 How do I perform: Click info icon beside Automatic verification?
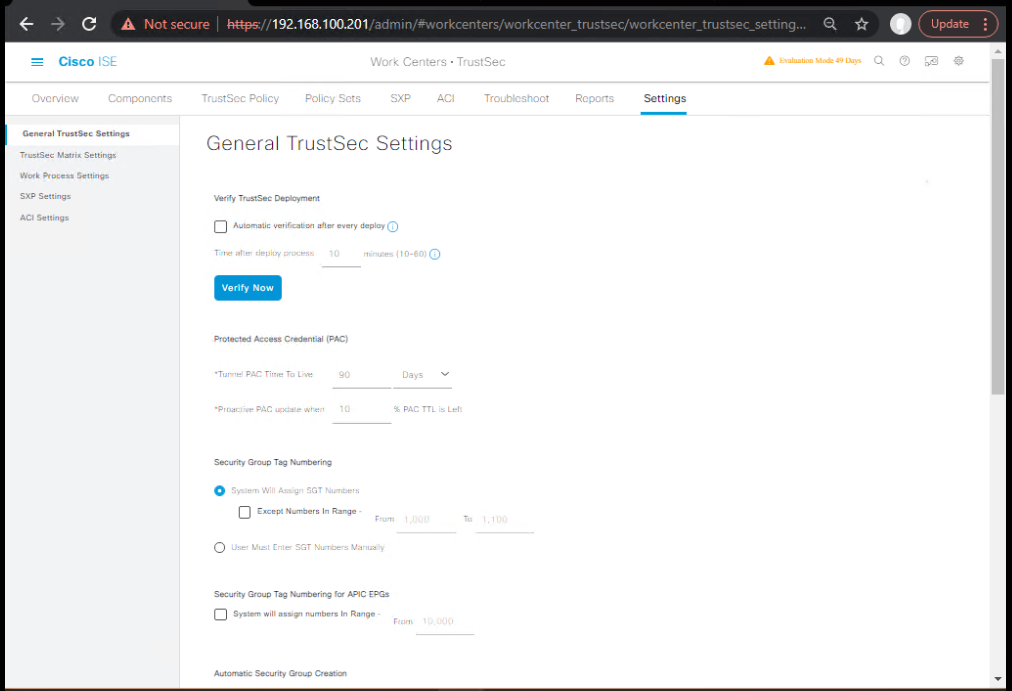tap(392, 226)
